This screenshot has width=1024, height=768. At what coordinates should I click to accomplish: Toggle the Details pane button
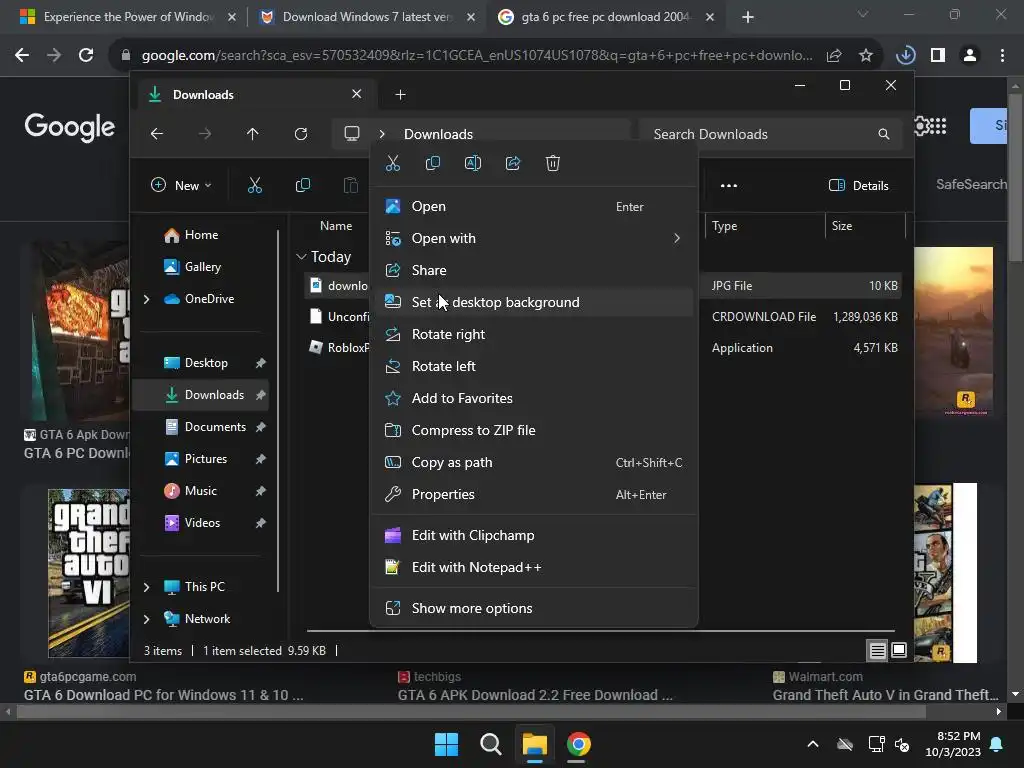click(x=858, y=185)
